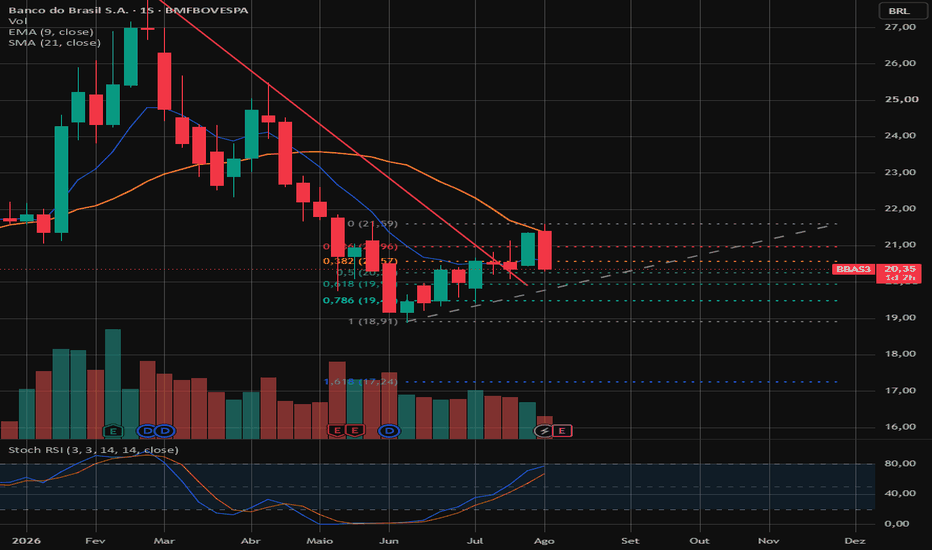
Task: Click the green E earnings marker in February
Action: (113, 431)
